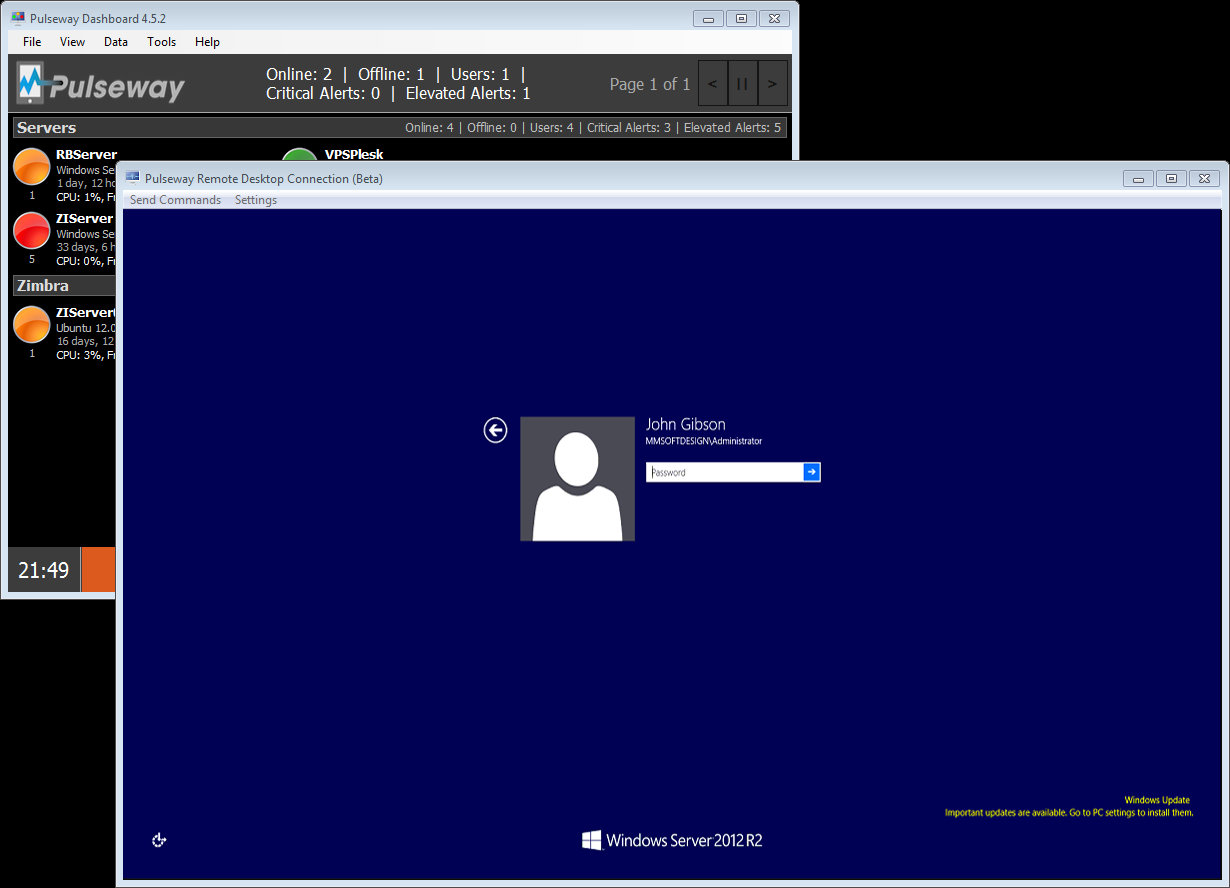Click the VPSPlesk server name
This screenshot has width=1230, height=888.
point(354,155)
